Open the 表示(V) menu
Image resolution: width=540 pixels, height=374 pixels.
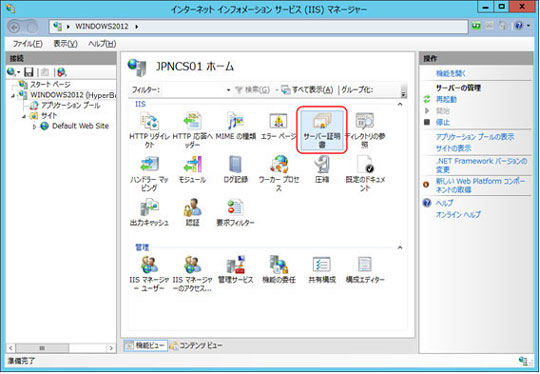(65, 44)
